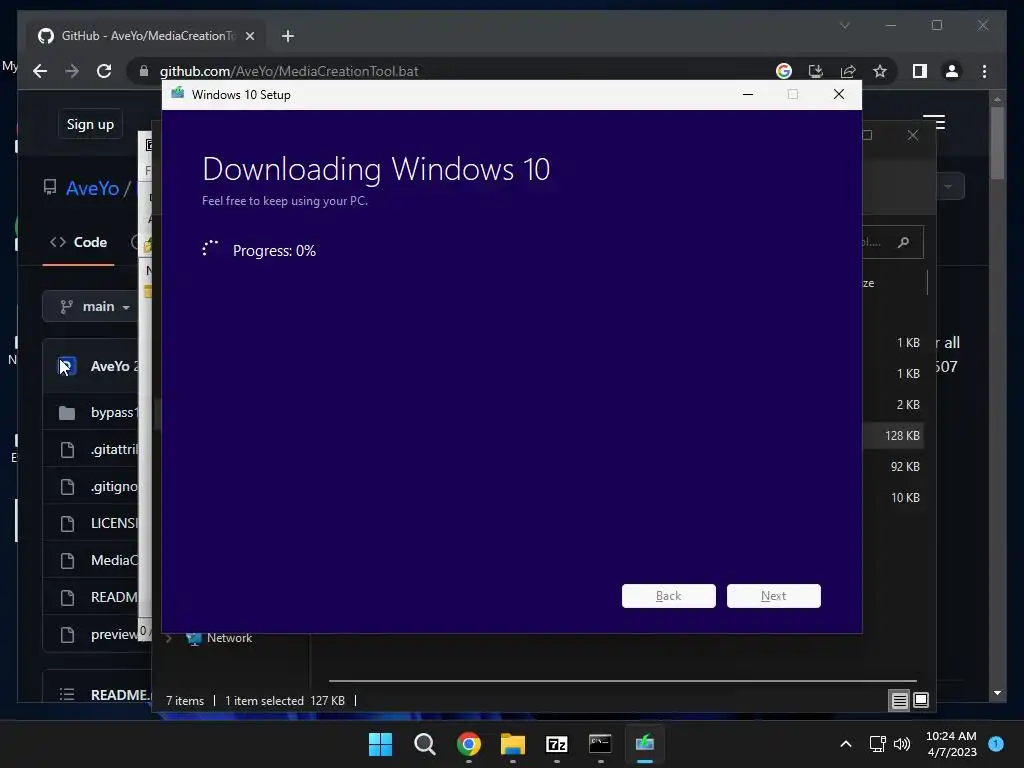Click scrollbar down arrow on GitHub page
1024x768 pixels.
pyautogui.click(x=997, y=693)
